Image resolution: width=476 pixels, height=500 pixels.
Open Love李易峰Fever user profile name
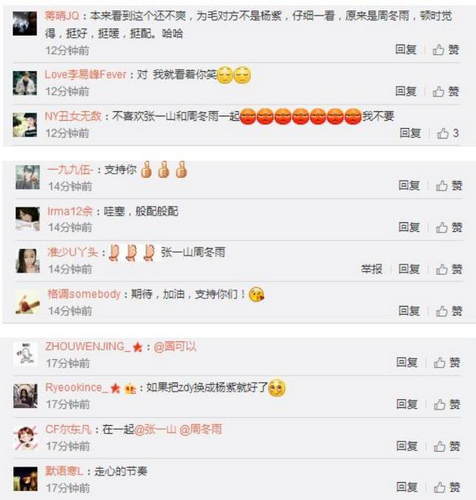85,75
